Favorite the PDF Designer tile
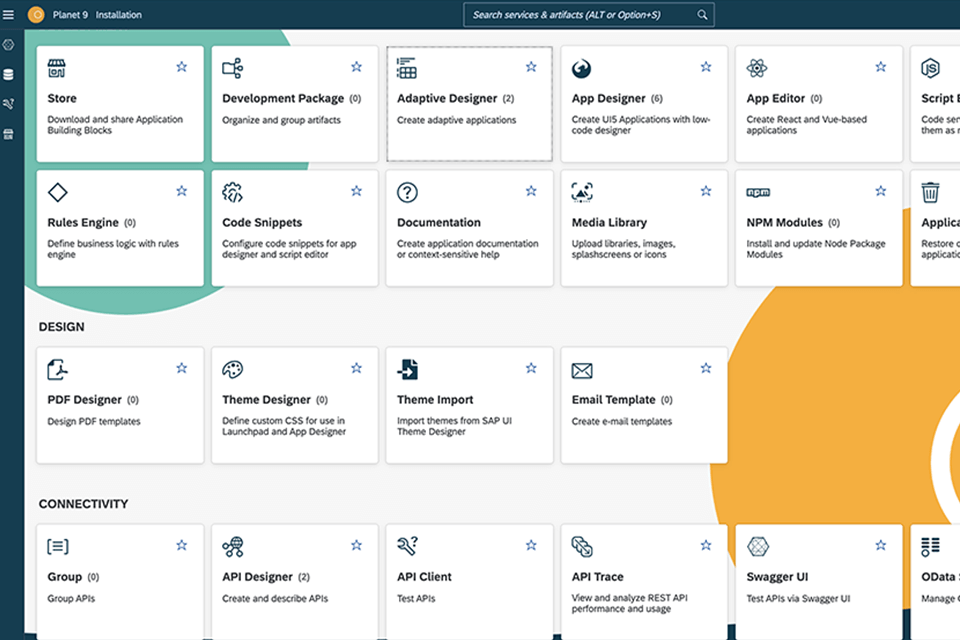Viewport: 960px width, 640px height. [182, 368]
